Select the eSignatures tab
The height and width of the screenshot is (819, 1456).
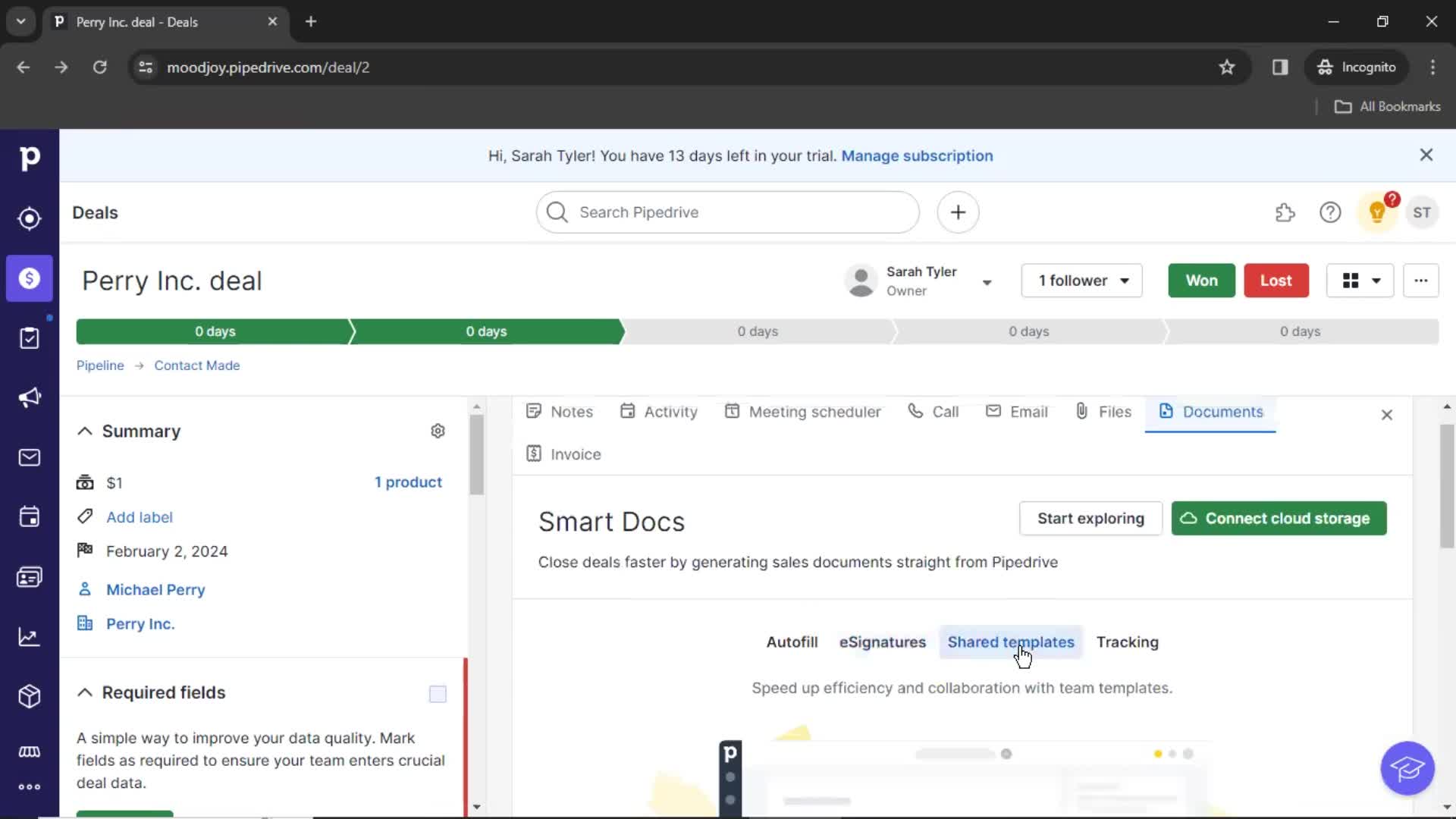pos(882,642)
